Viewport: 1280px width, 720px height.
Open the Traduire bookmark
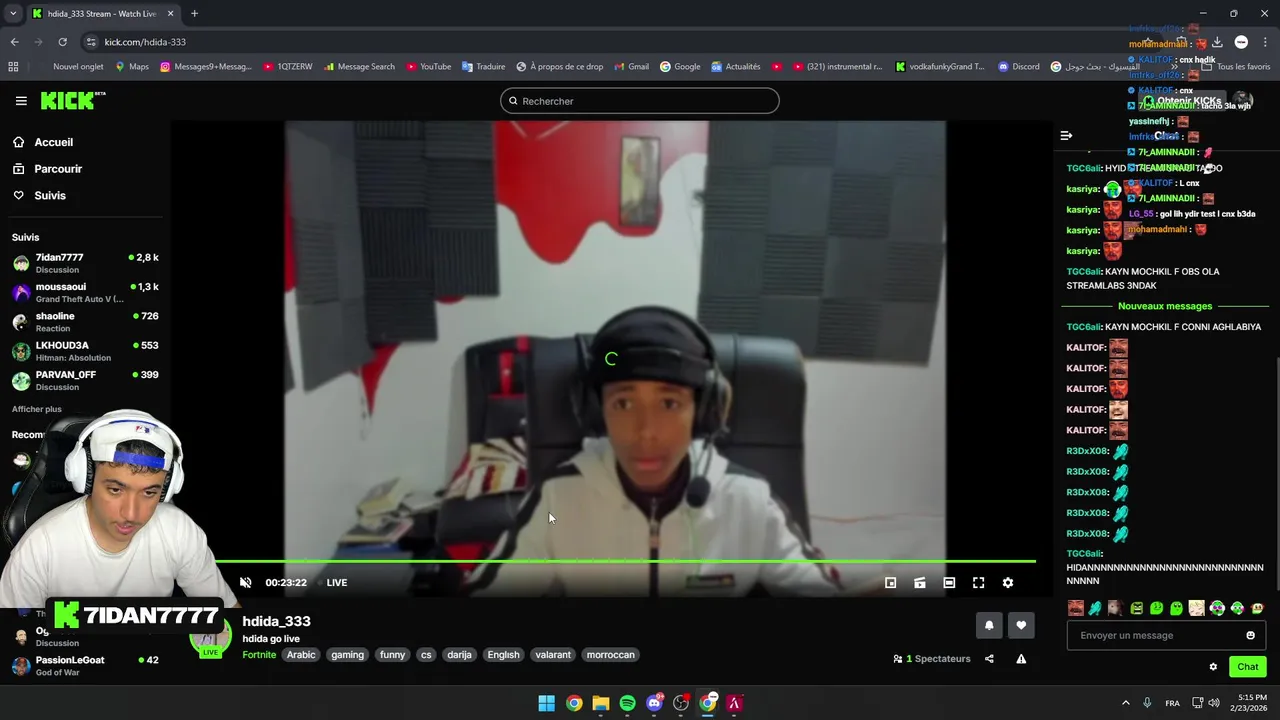(x=483, y=67)
